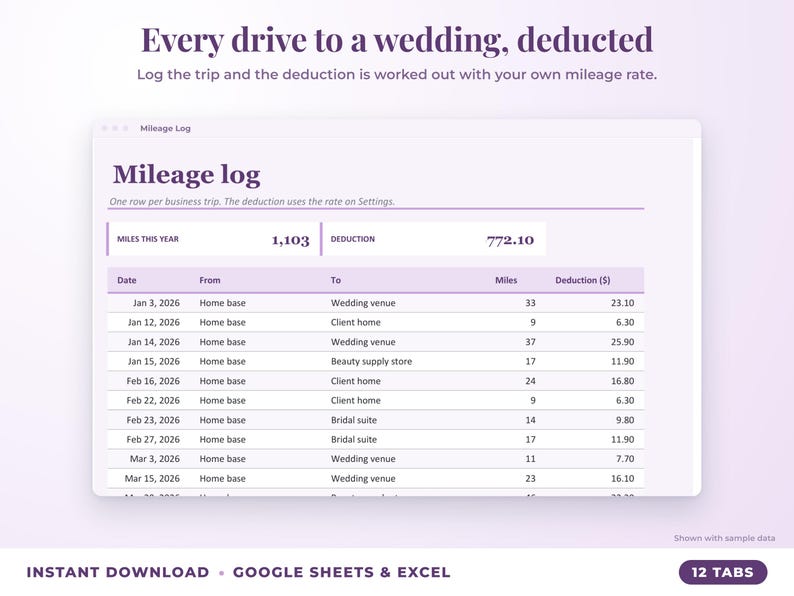Click the Miles column header
Viewport: 794px width, 596px height.
[x=506, y=280]
